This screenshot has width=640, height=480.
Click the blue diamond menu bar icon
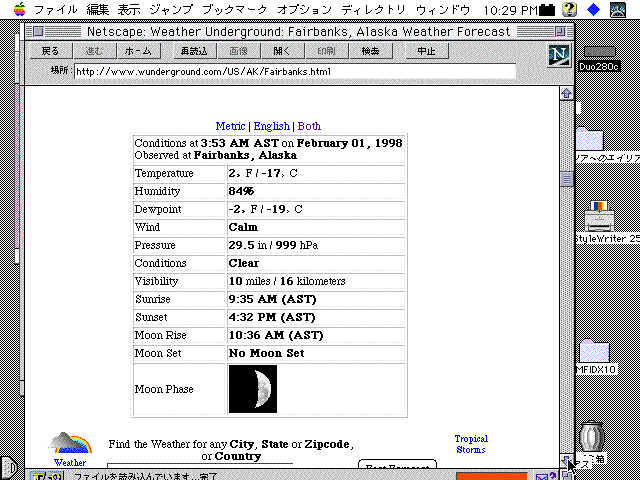click(593, 10)
